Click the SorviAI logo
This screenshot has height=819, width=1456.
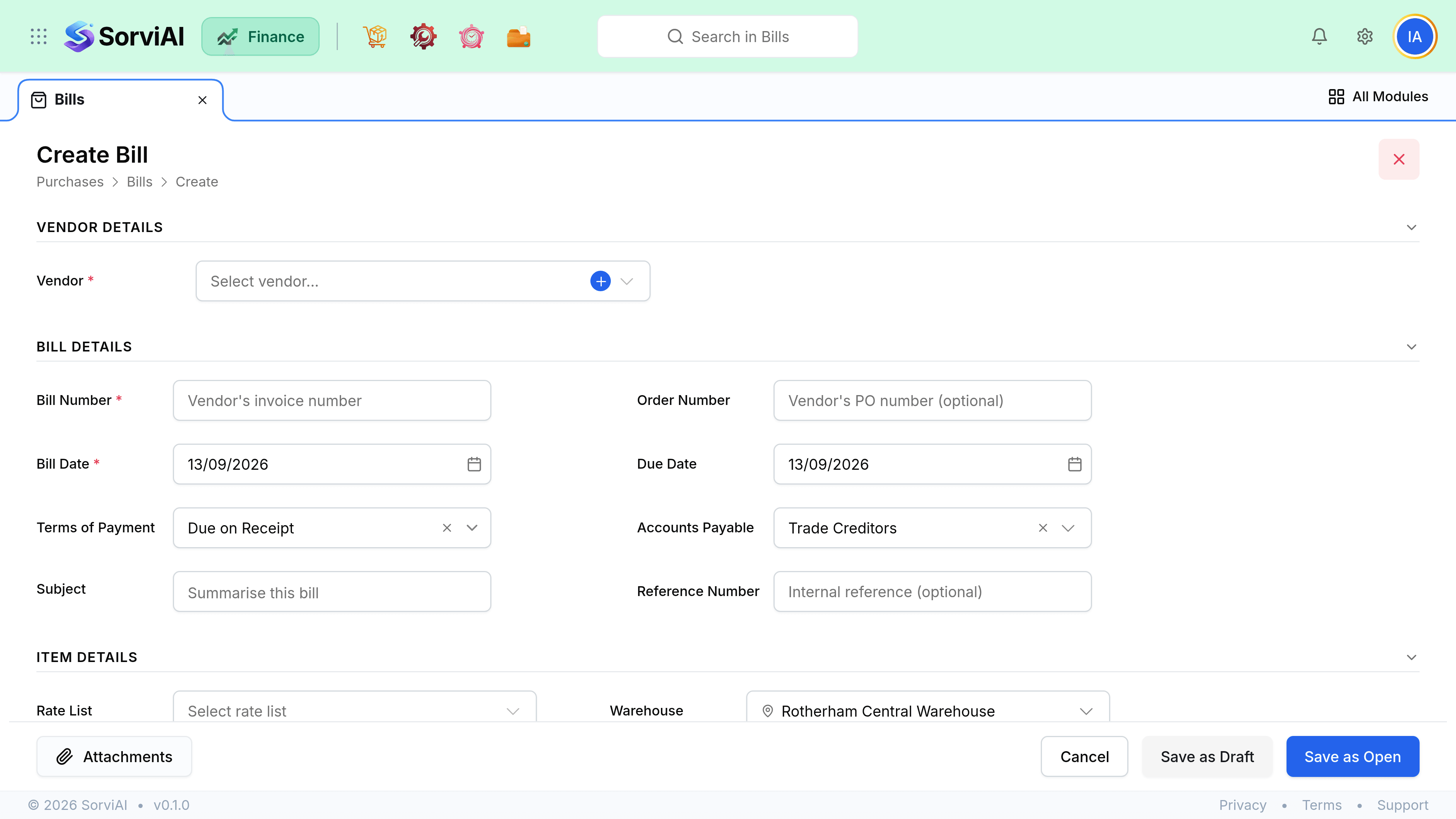pyautogui.click(x=124, y=37)
